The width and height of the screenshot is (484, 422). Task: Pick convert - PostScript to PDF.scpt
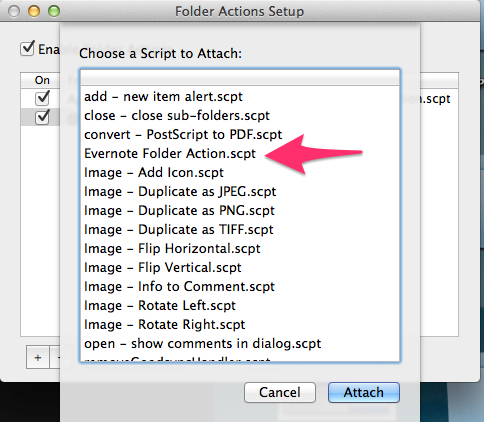point(240,135)
